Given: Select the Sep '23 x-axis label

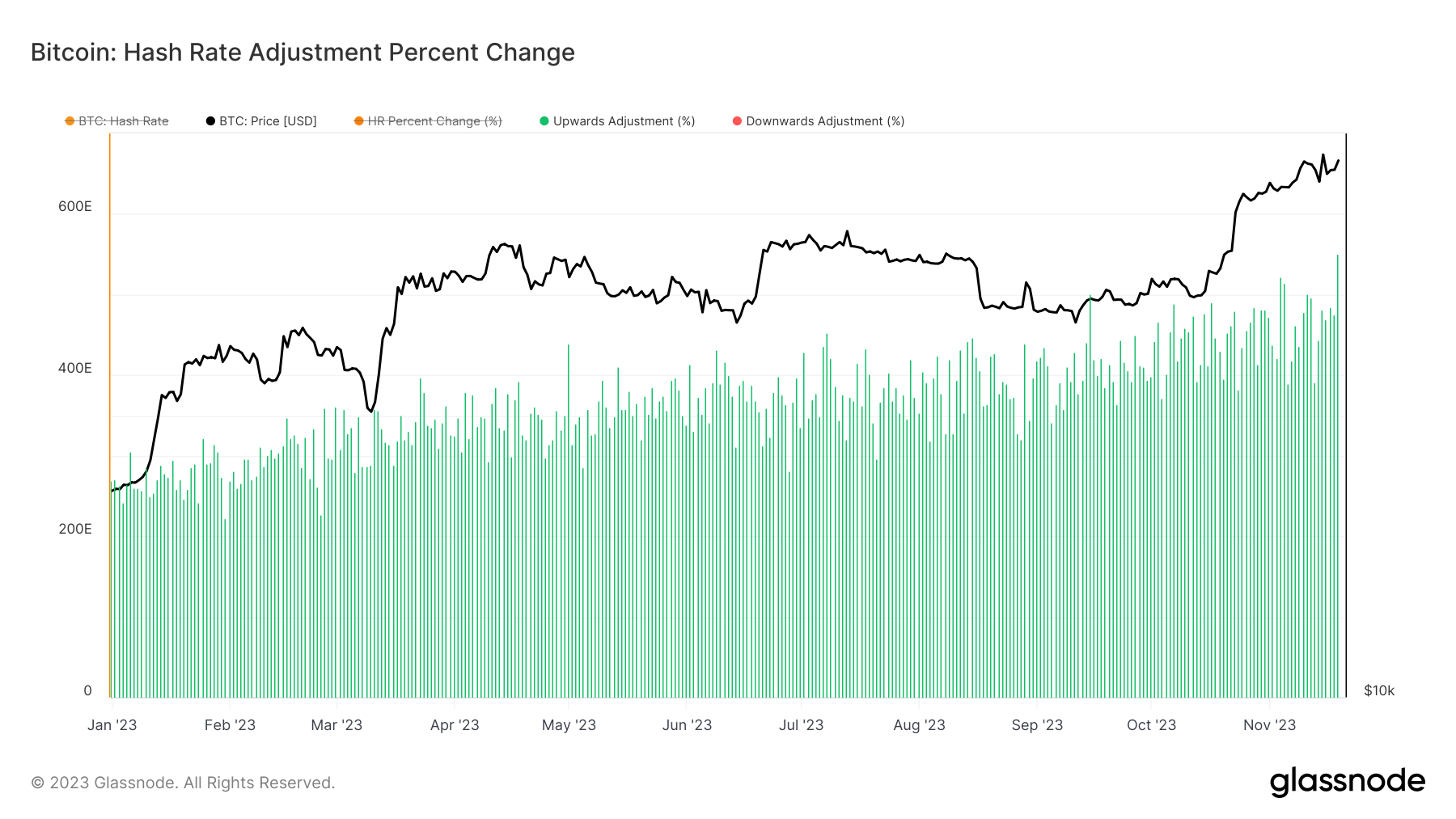Looking at the screenshot, I should pyautogui.click(x=1037, y=725).
